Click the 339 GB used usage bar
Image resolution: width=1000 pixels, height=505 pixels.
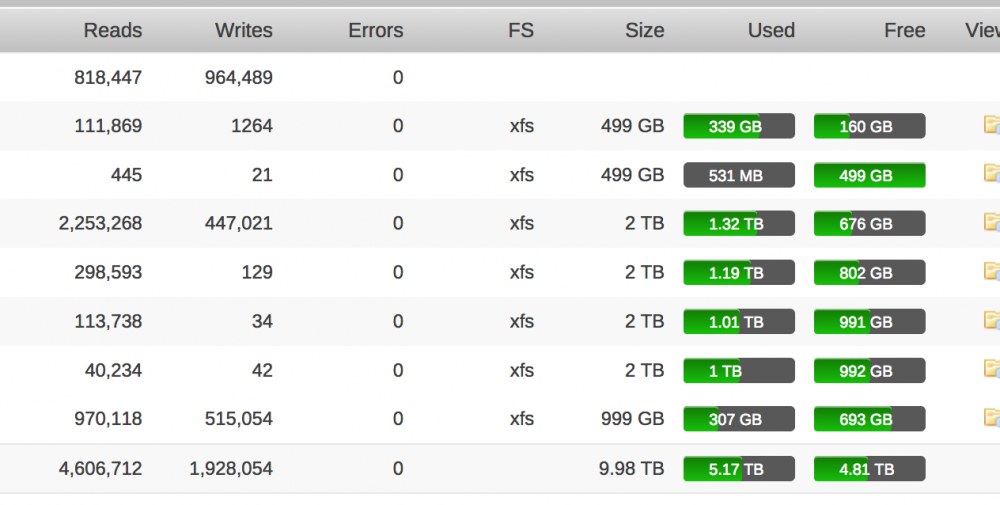(739, 126)
